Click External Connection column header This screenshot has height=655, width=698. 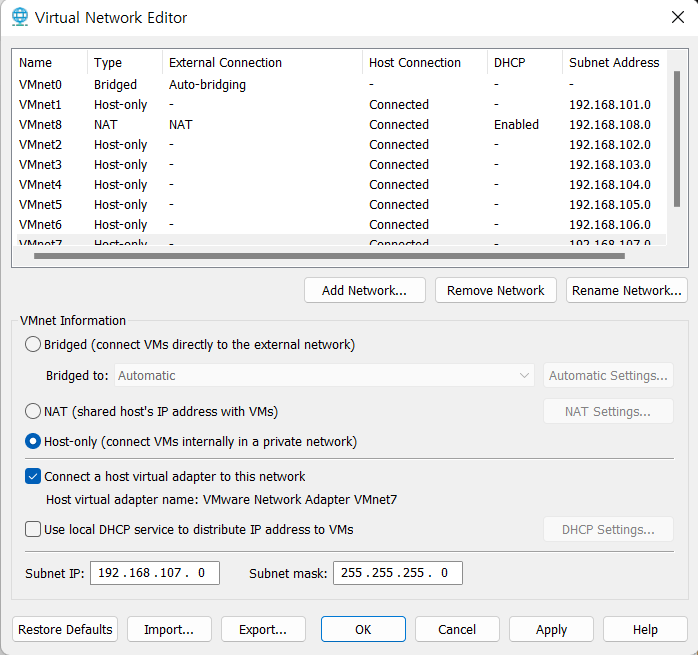pyautogui.click(x=263, y=62)
